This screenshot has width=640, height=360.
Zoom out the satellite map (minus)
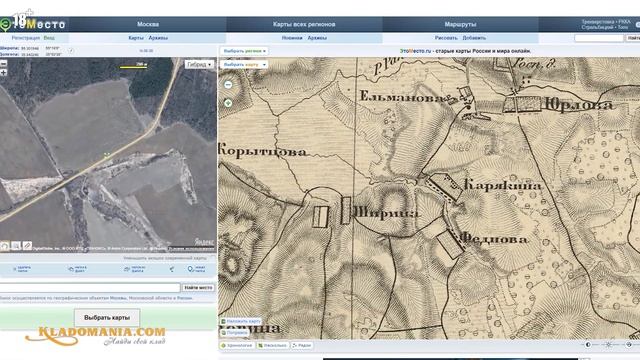(x=4, y=64)
